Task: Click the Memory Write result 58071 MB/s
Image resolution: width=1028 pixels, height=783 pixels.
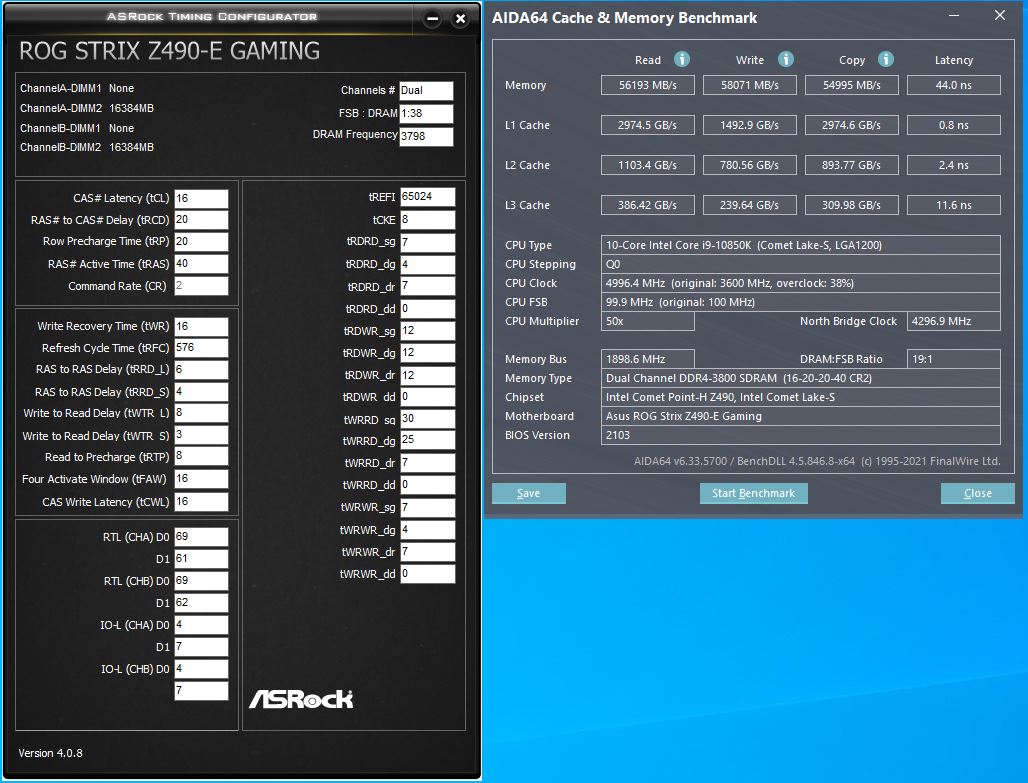Action: (749, 85)
